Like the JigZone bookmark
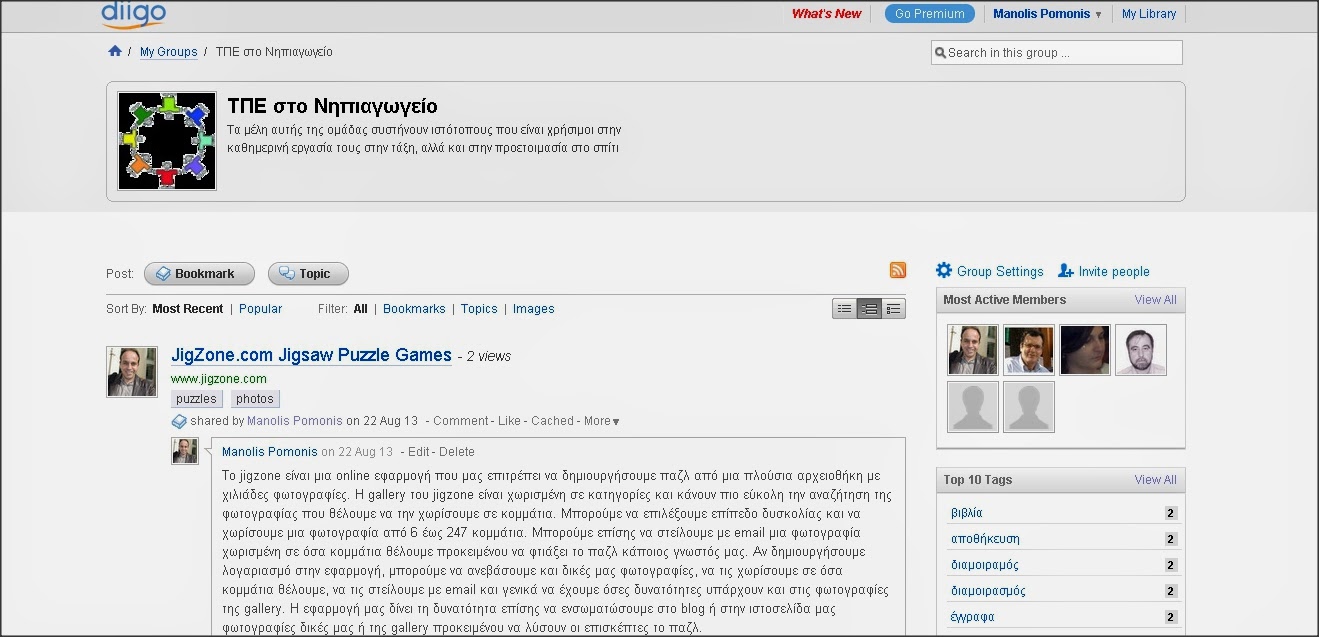Image resolution: width=1319 pixels, height=637 pixels. (x=509, y=421)
